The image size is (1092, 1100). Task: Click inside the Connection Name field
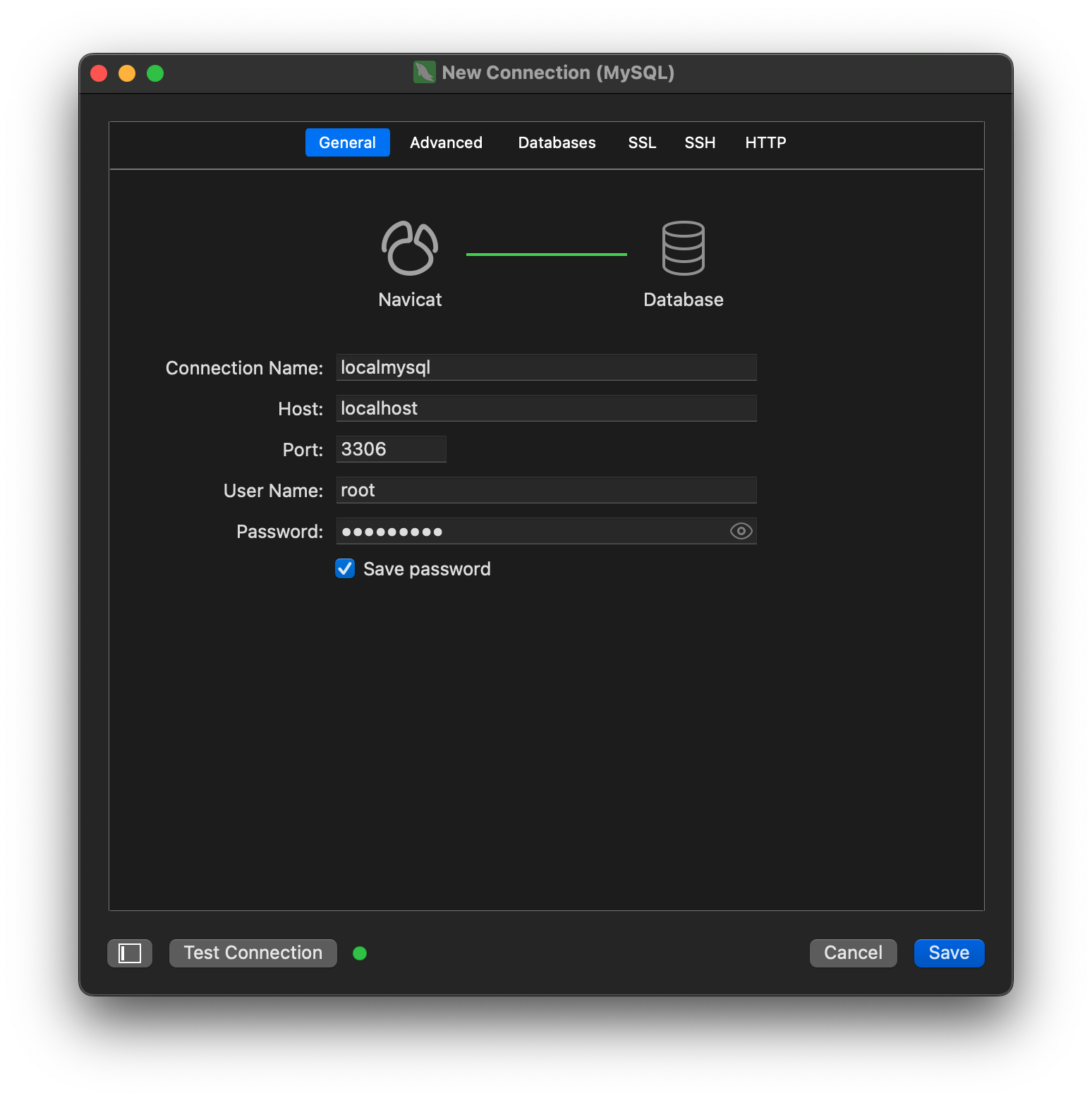coord(546,367)
